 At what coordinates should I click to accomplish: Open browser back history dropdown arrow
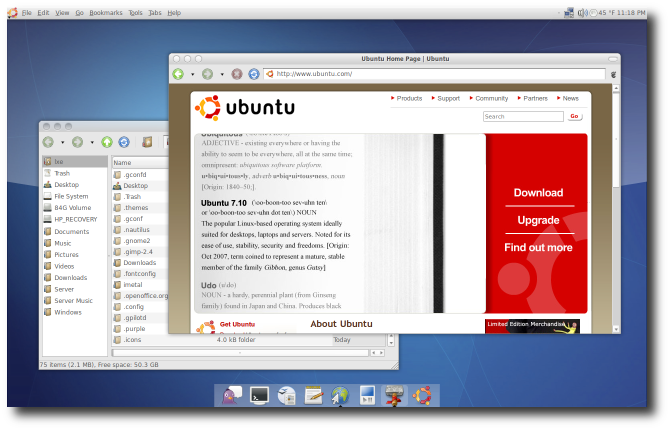(193, 74)
